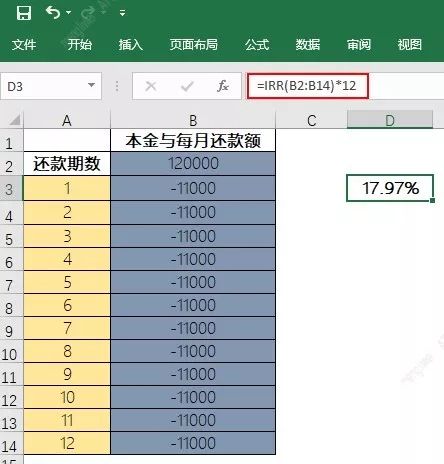Image resolution: width=444 pixels, height=464 pixels.
Task: Click the 还款期数 header cell
Action: pos(67,163)
